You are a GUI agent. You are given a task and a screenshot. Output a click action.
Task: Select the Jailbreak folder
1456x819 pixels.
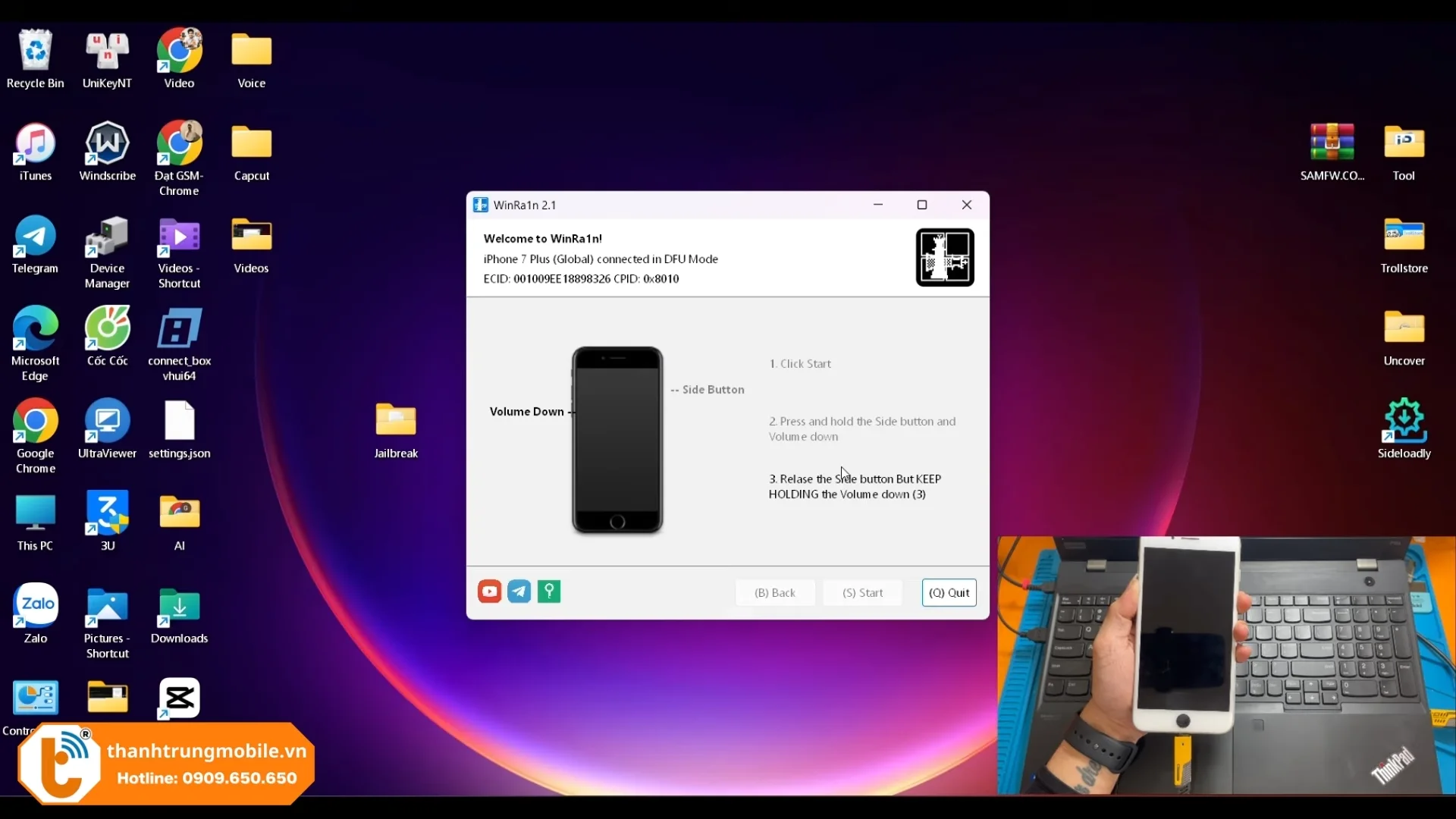[x=396, y=429]
